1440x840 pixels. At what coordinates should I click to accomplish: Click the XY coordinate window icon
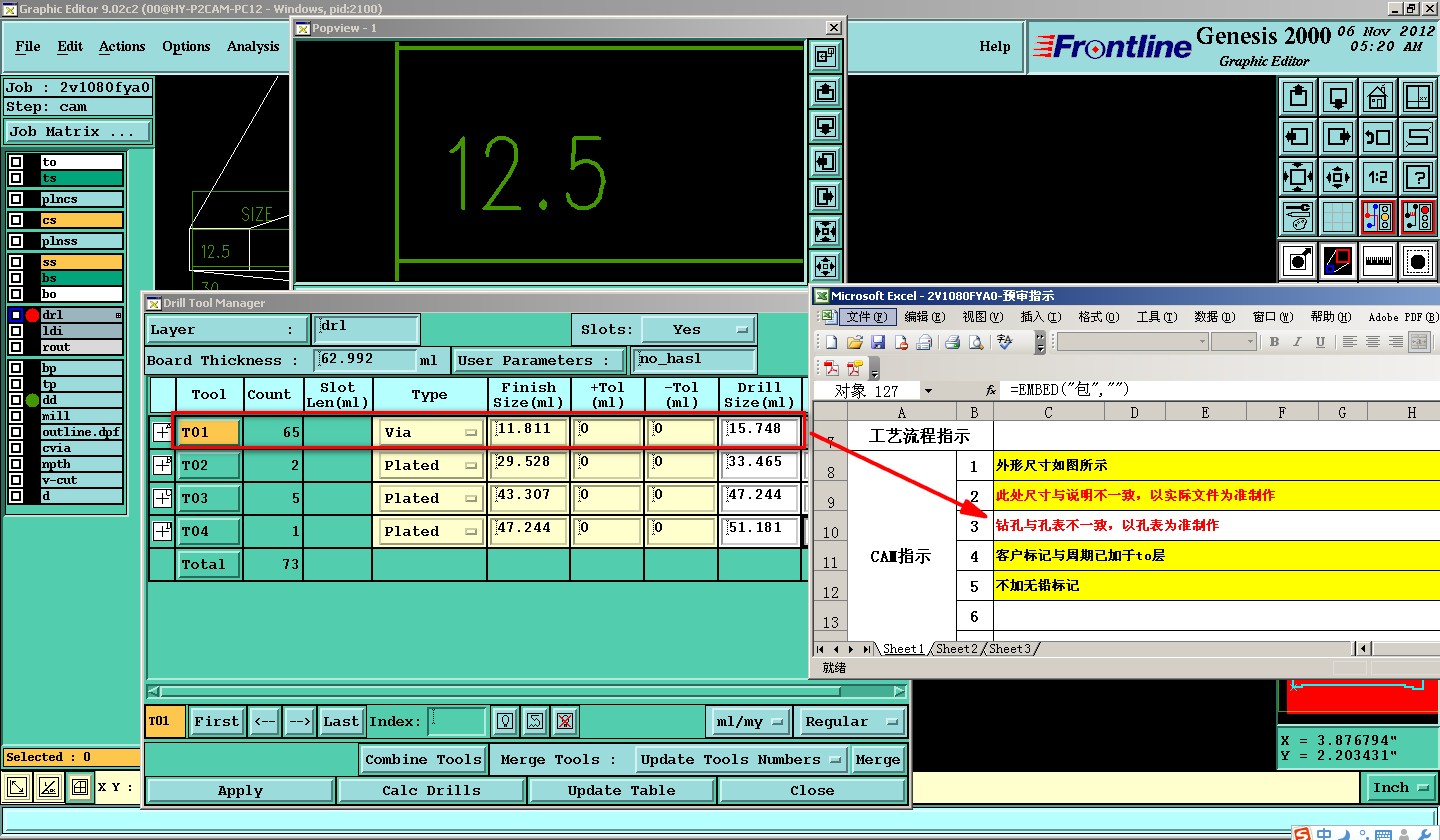point(1417,97)
